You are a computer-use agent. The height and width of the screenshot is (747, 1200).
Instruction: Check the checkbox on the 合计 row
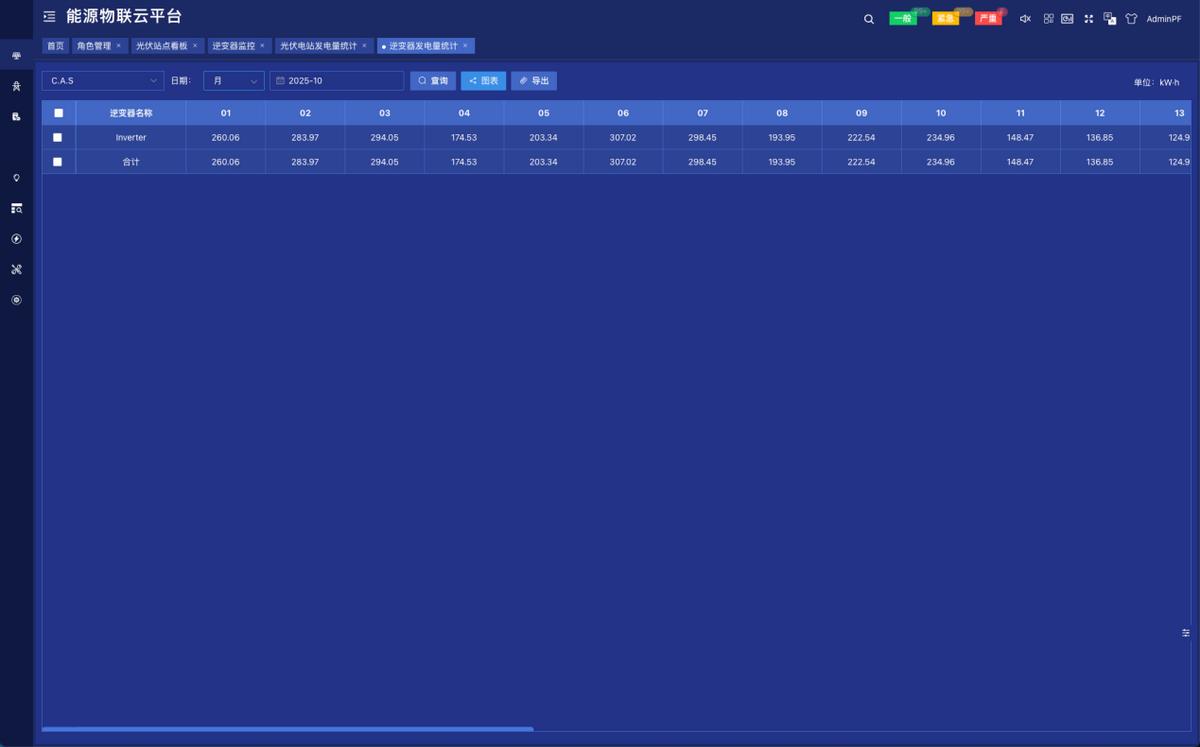coord(58,161)
